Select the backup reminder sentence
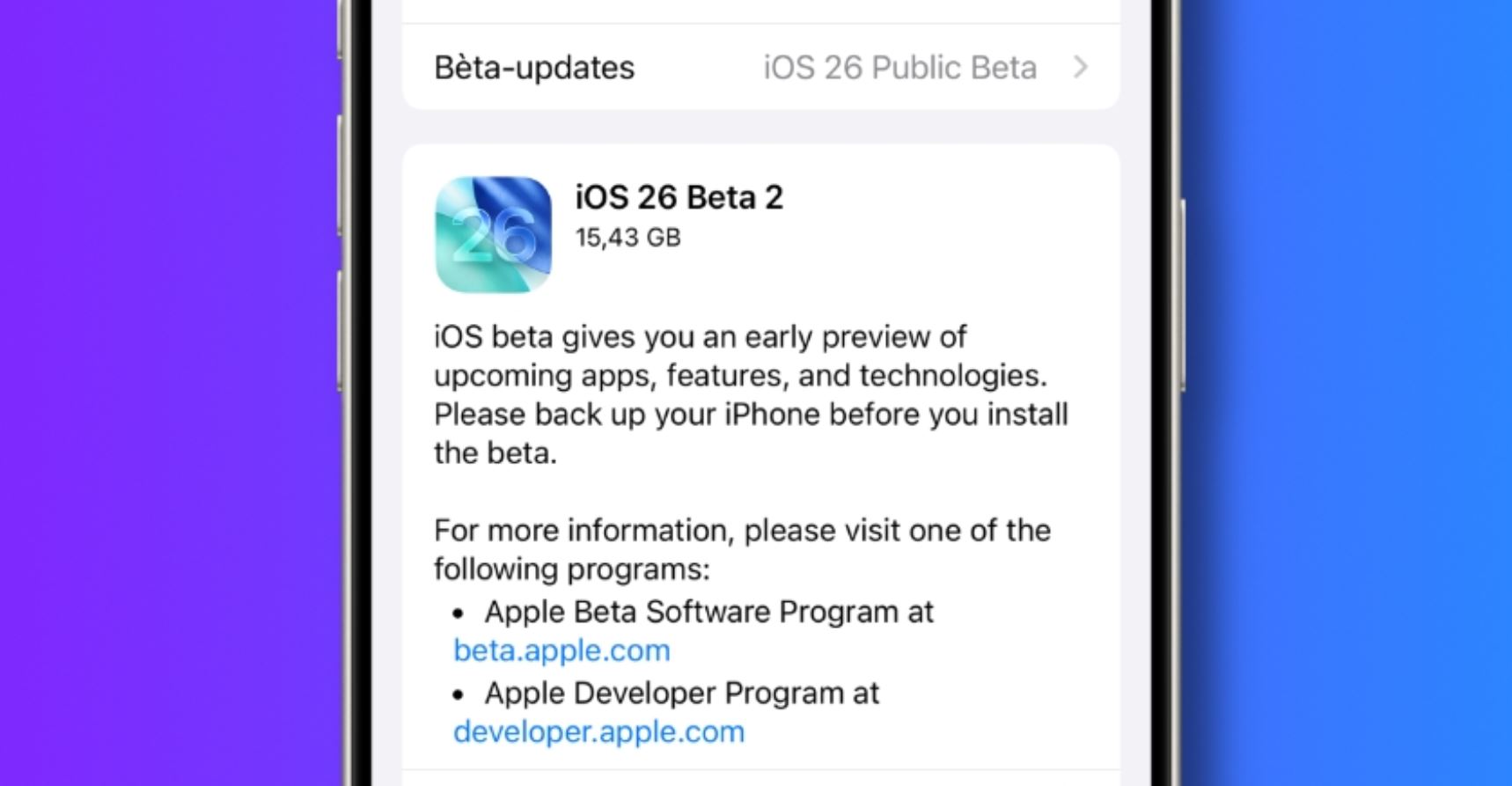 click(751, 434)
